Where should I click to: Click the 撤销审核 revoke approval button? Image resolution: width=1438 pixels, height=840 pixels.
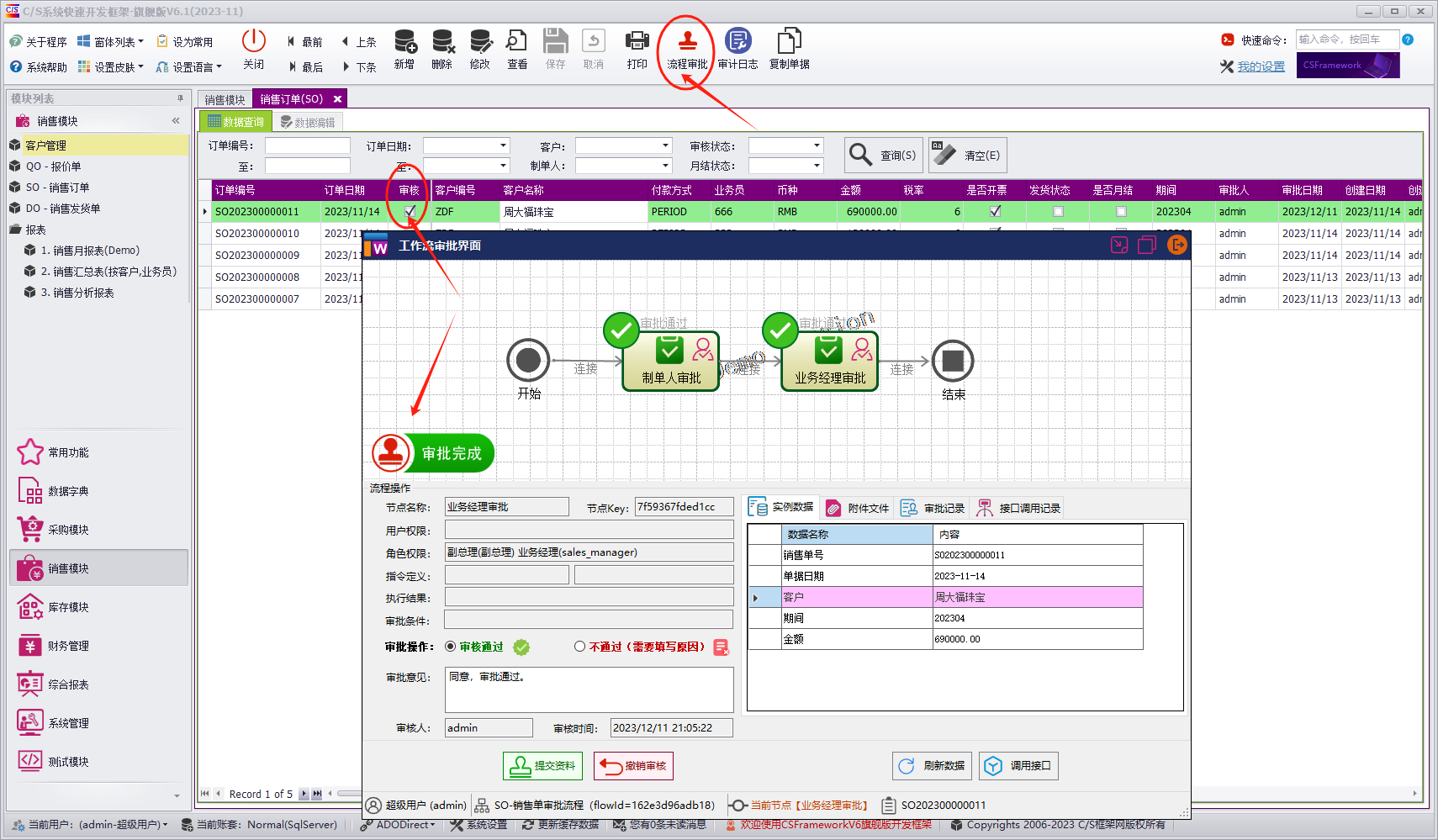point(632,765)
